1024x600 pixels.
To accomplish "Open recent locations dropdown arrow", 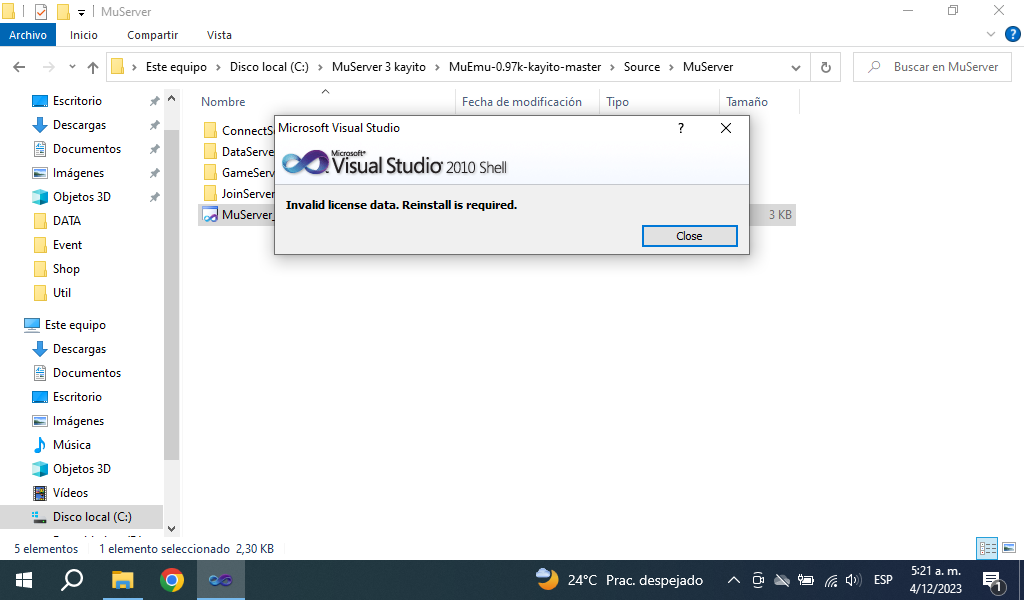I will [x=72, y=67].
